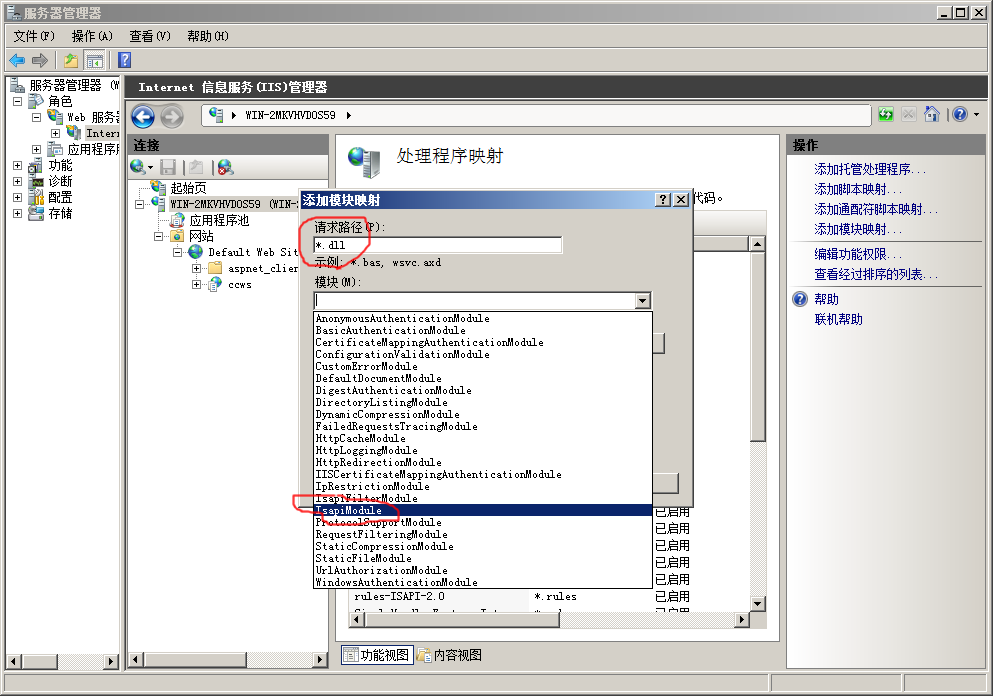Image resolution: width=993 pixels, height=696 pixels.
Task: Select IsapiModule in the module list
Action: [348, 510]
